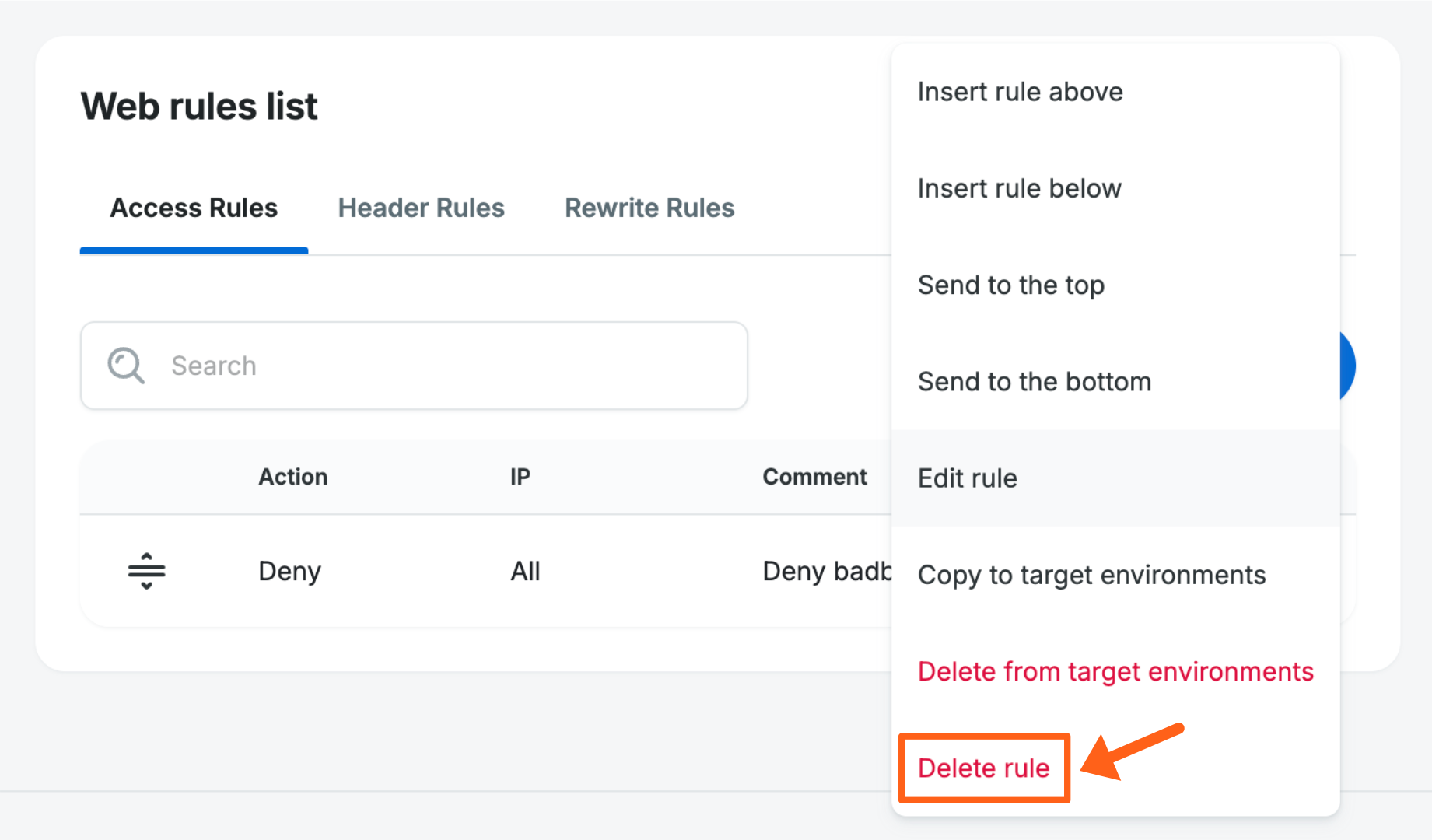The width and height of the screenshot is (1432, 840).
Task: Switch to the Rewrite Rules tab
Action: [x=649, y=208]
